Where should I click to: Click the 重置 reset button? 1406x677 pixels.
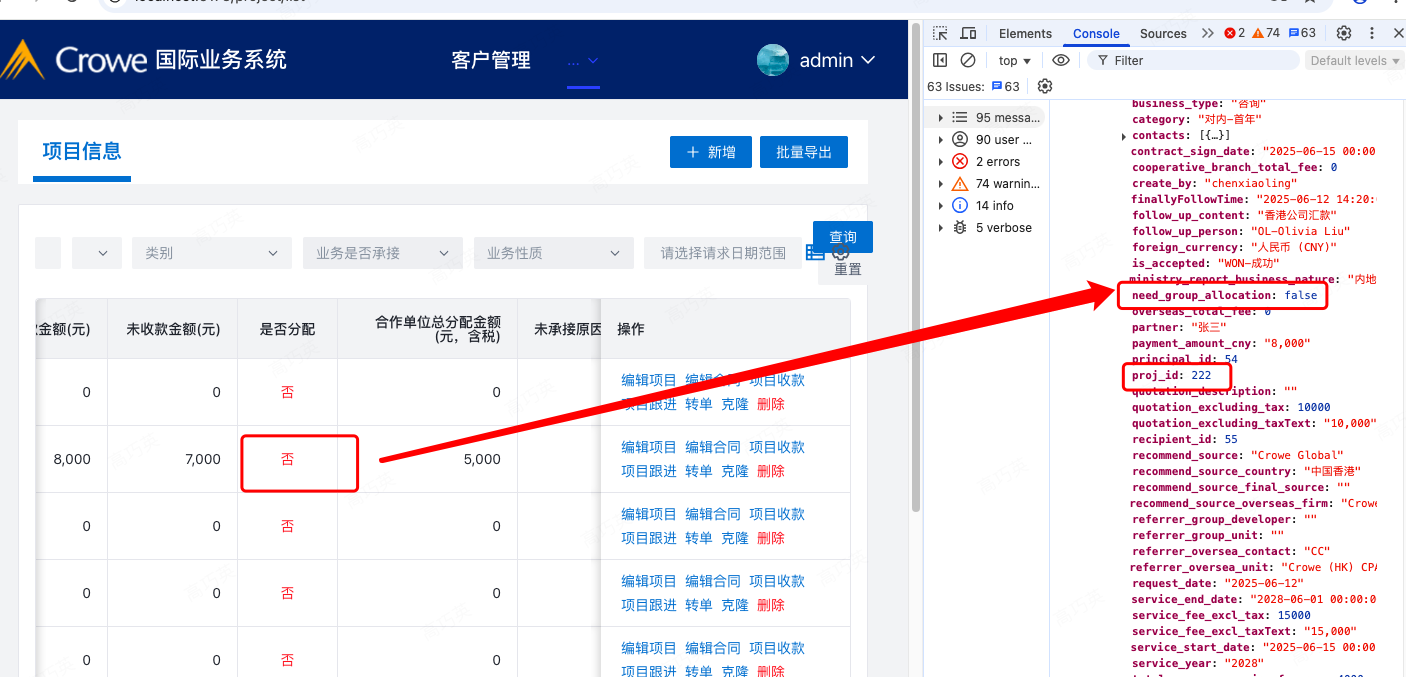coord(848,269)
